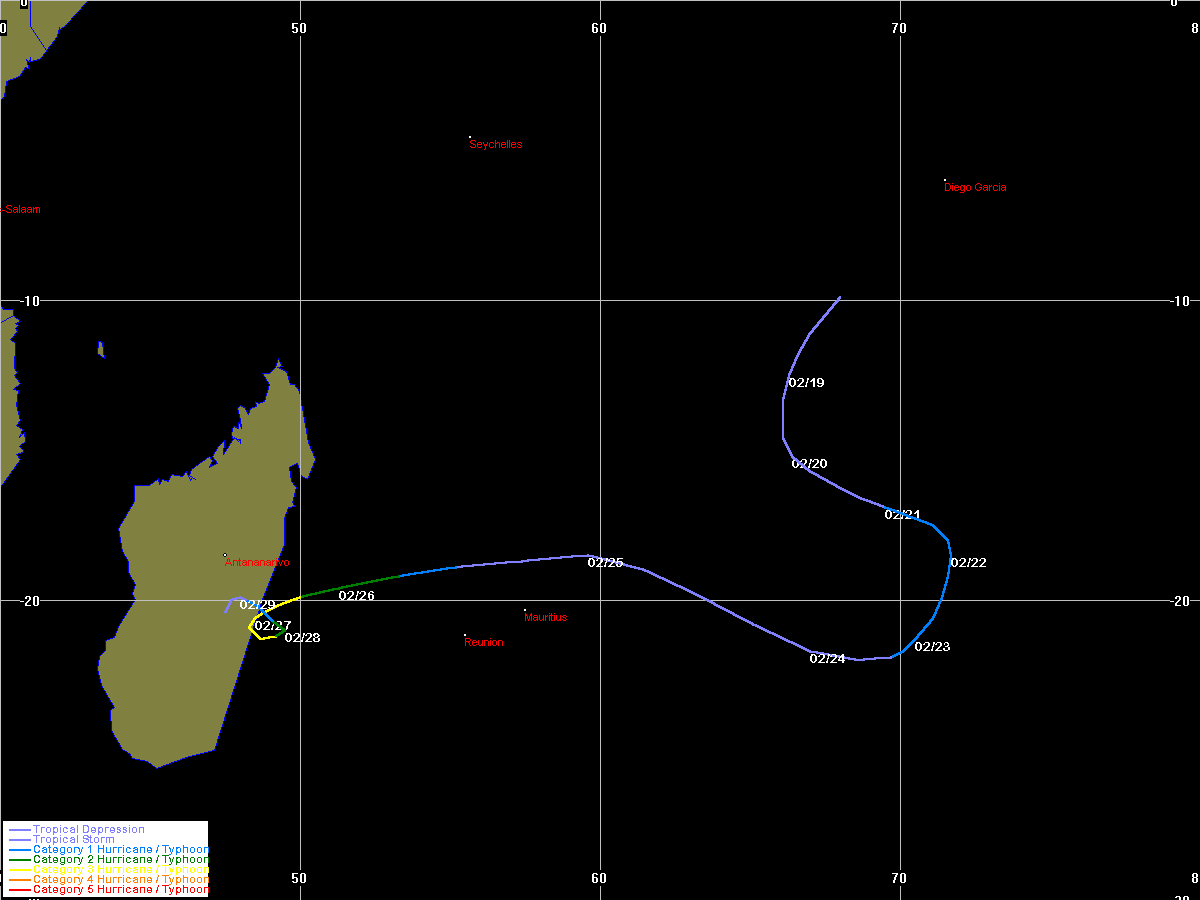Select the Reunion location label

click(x=484, y=643)
